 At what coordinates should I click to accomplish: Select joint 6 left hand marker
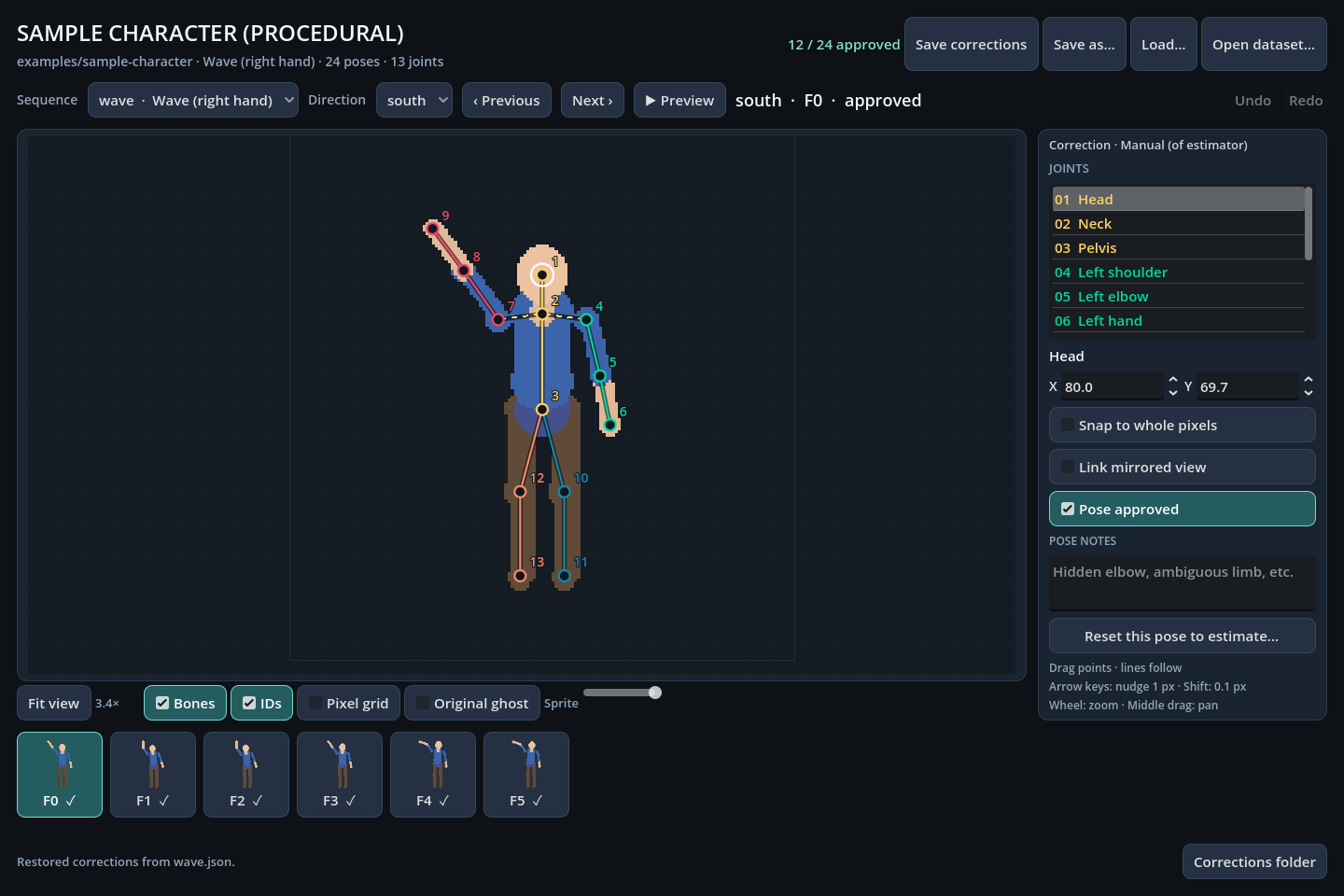pos(610,425)
